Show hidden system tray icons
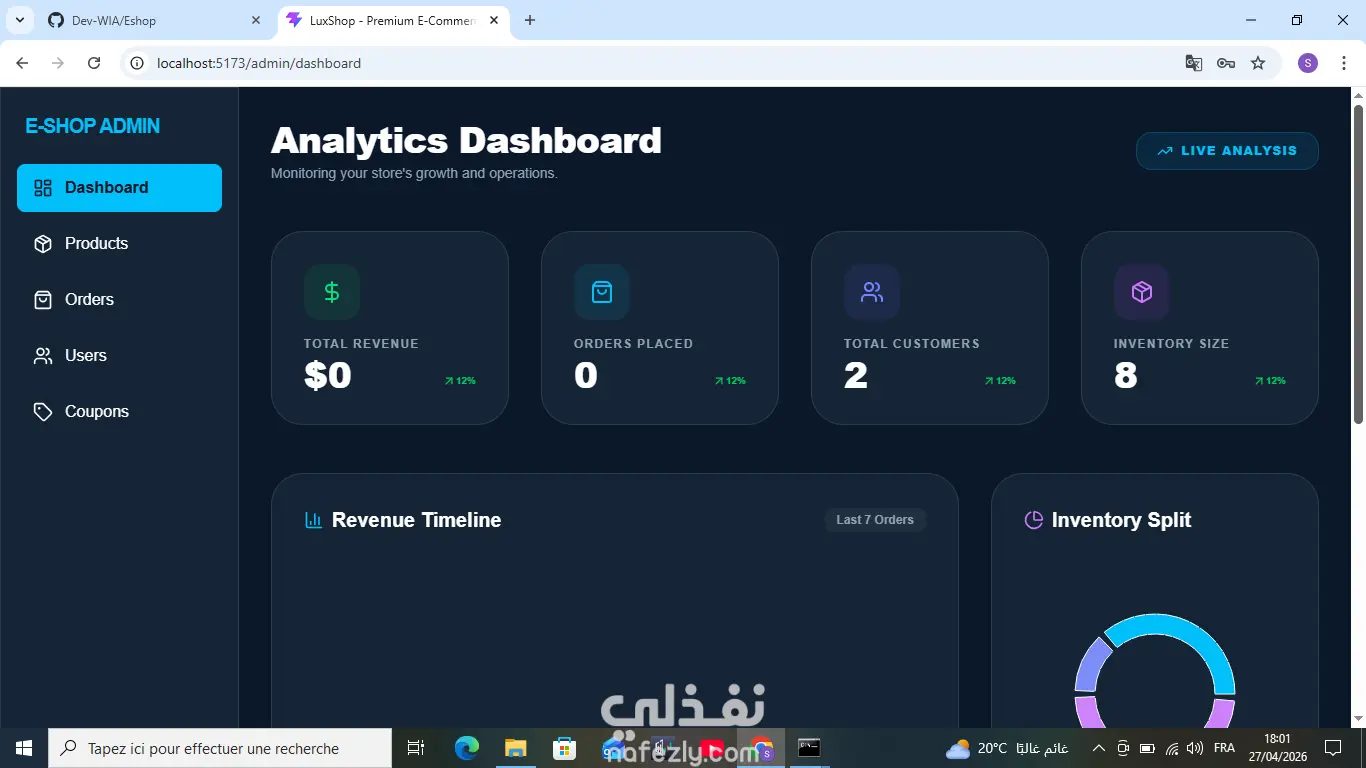 click(1098, 748)
